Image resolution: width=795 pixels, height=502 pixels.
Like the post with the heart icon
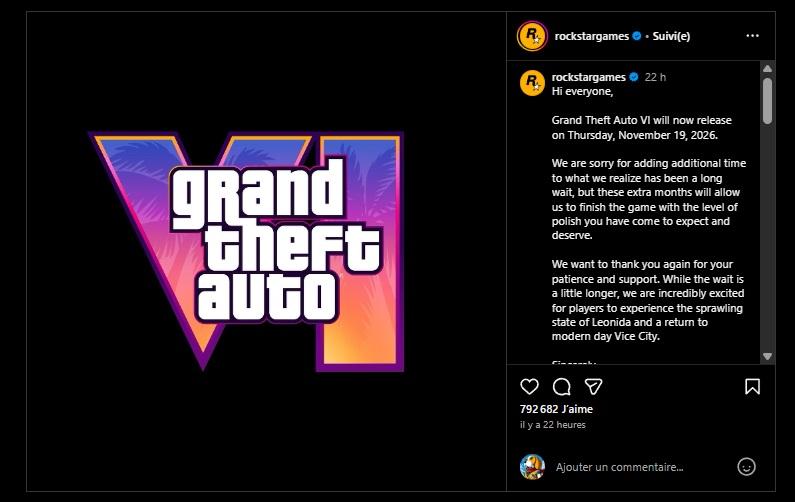[530, 386]
